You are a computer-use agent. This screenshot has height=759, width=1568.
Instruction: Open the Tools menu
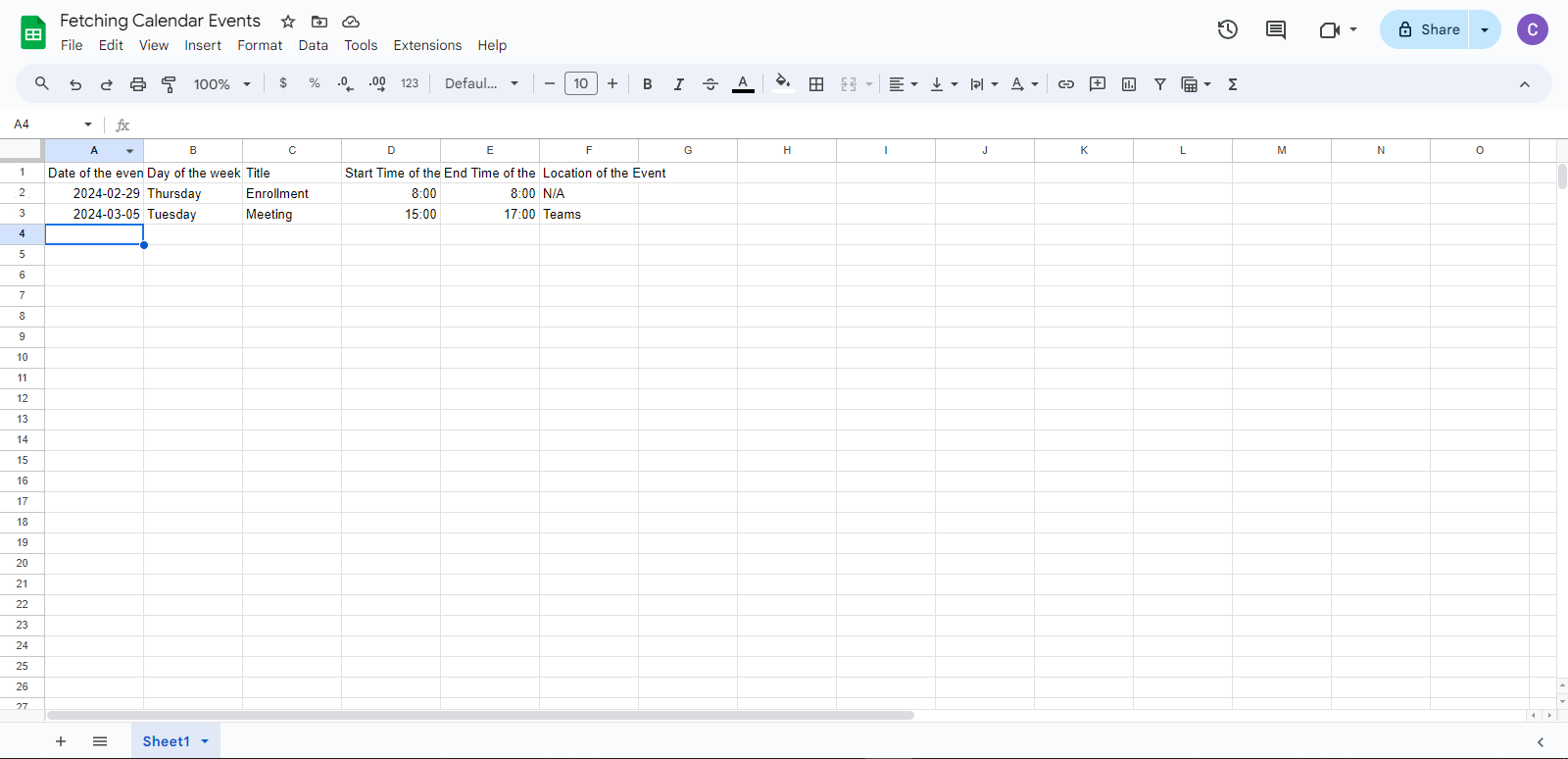[x=361, y=45]
